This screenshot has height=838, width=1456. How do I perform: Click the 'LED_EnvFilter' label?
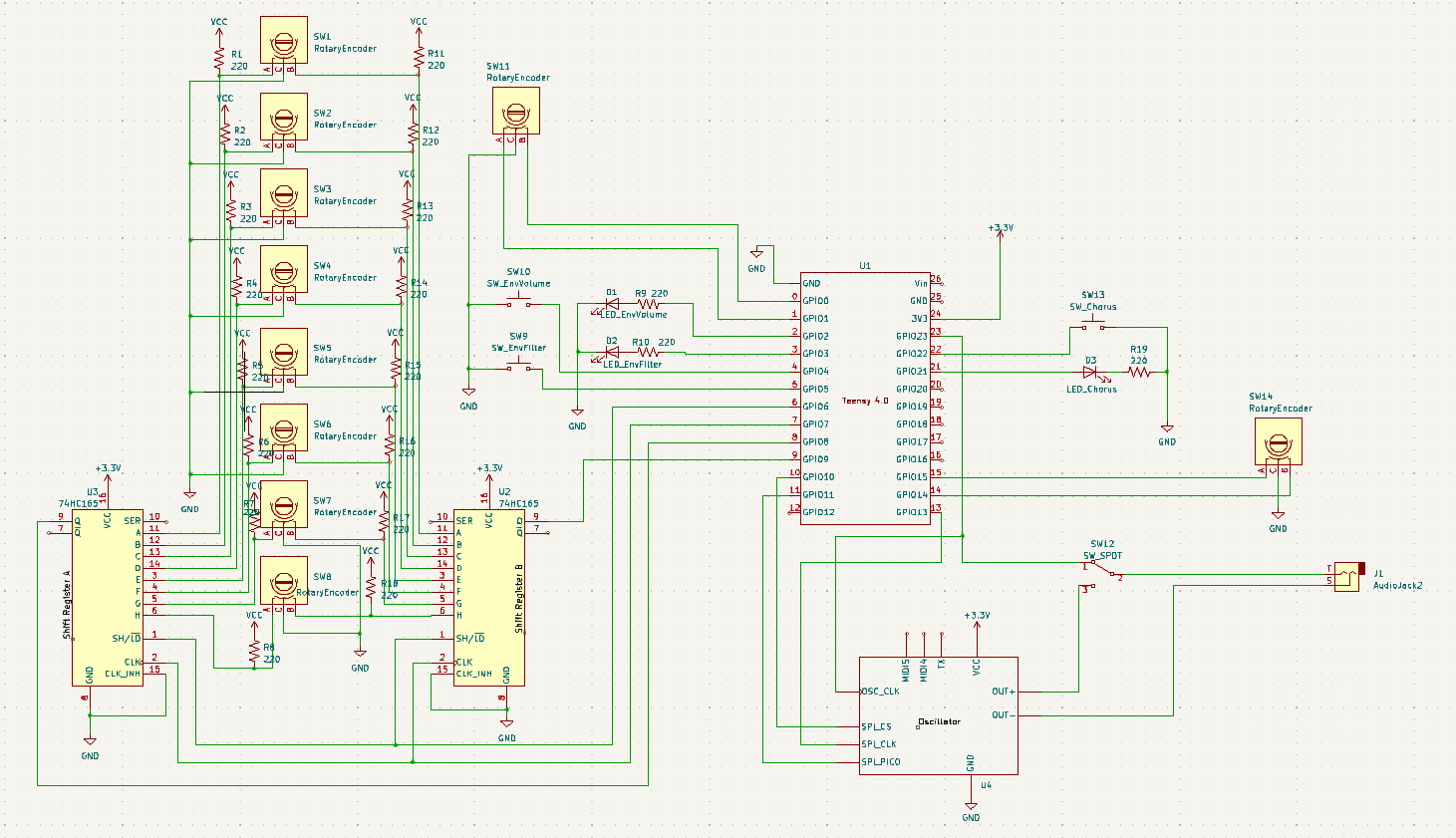(632, 365)
